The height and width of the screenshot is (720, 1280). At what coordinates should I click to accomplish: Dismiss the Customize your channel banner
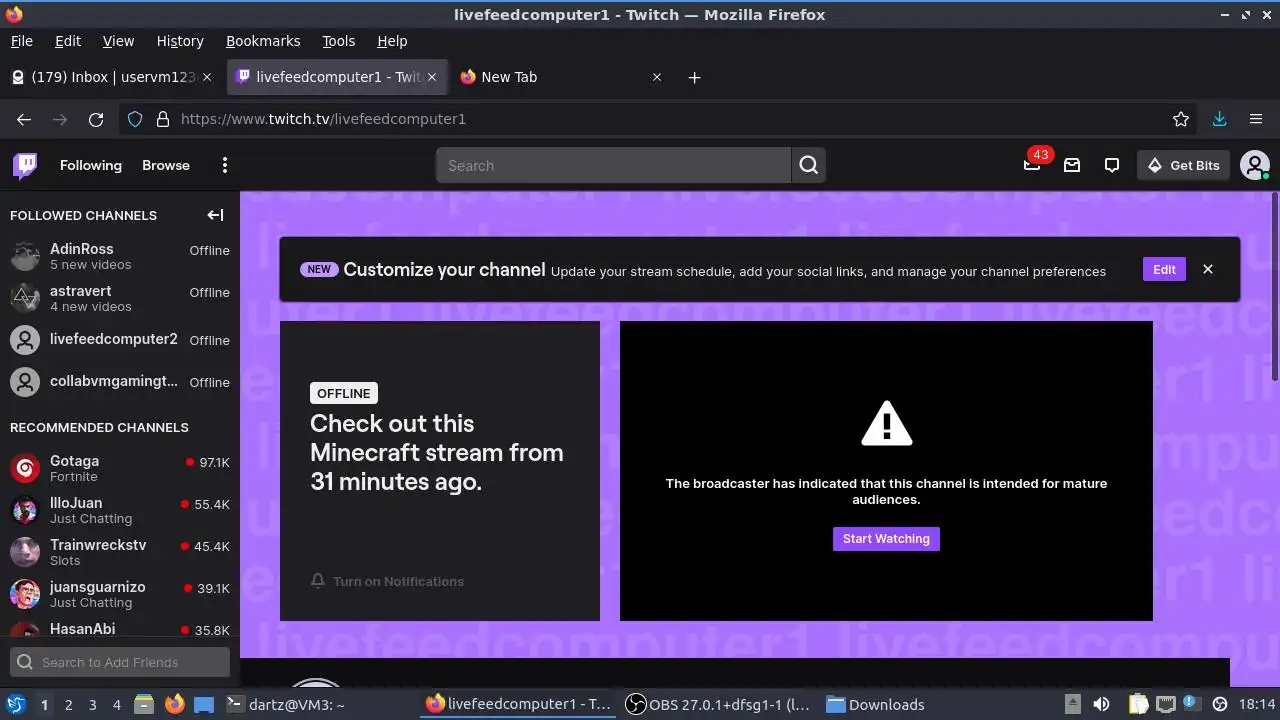pos(1208,269)
